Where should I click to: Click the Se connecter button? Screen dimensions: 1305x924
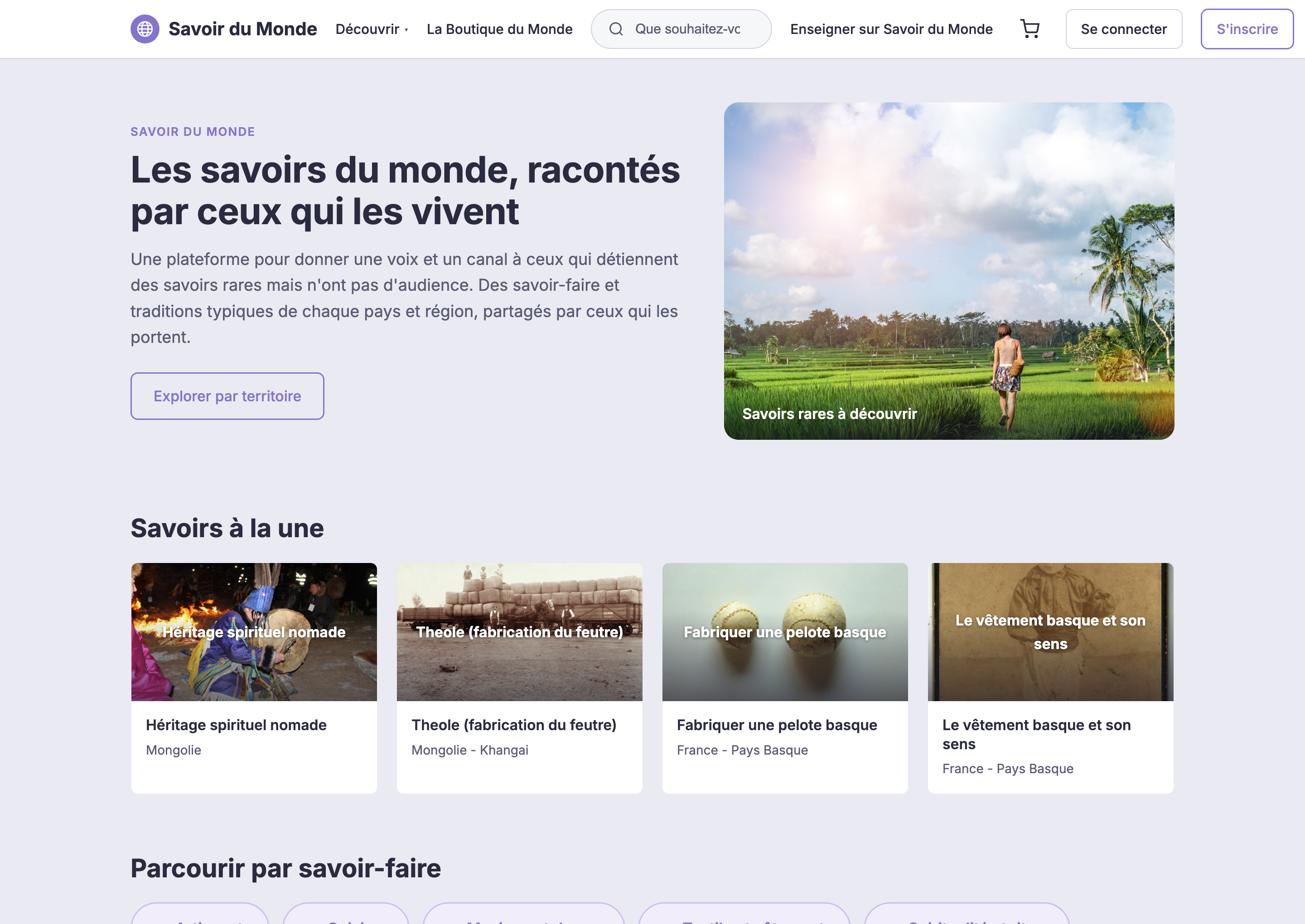[x=1123, y=29]
